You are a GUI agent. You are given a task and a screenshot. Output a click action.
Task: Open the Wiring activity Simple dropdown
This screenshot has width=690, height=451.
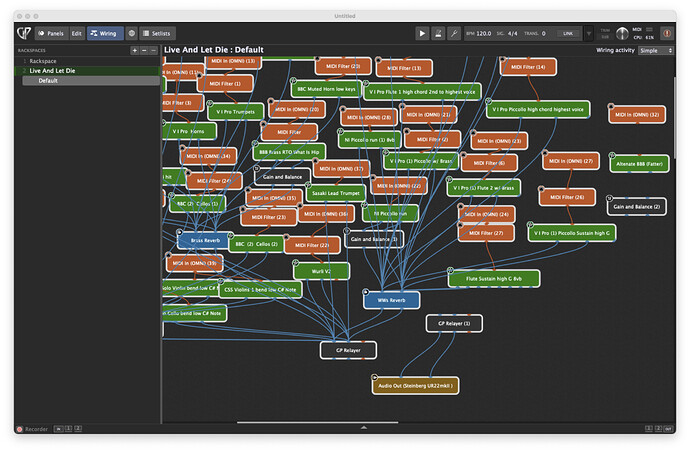coord(656,51)
